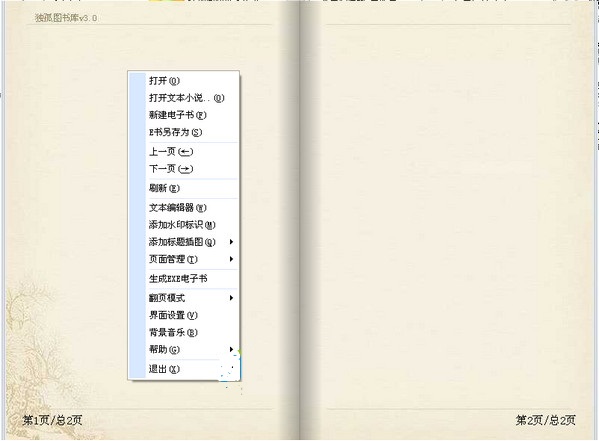
Task: Choose E书另存为 menu option
Action: coord(183,132)
